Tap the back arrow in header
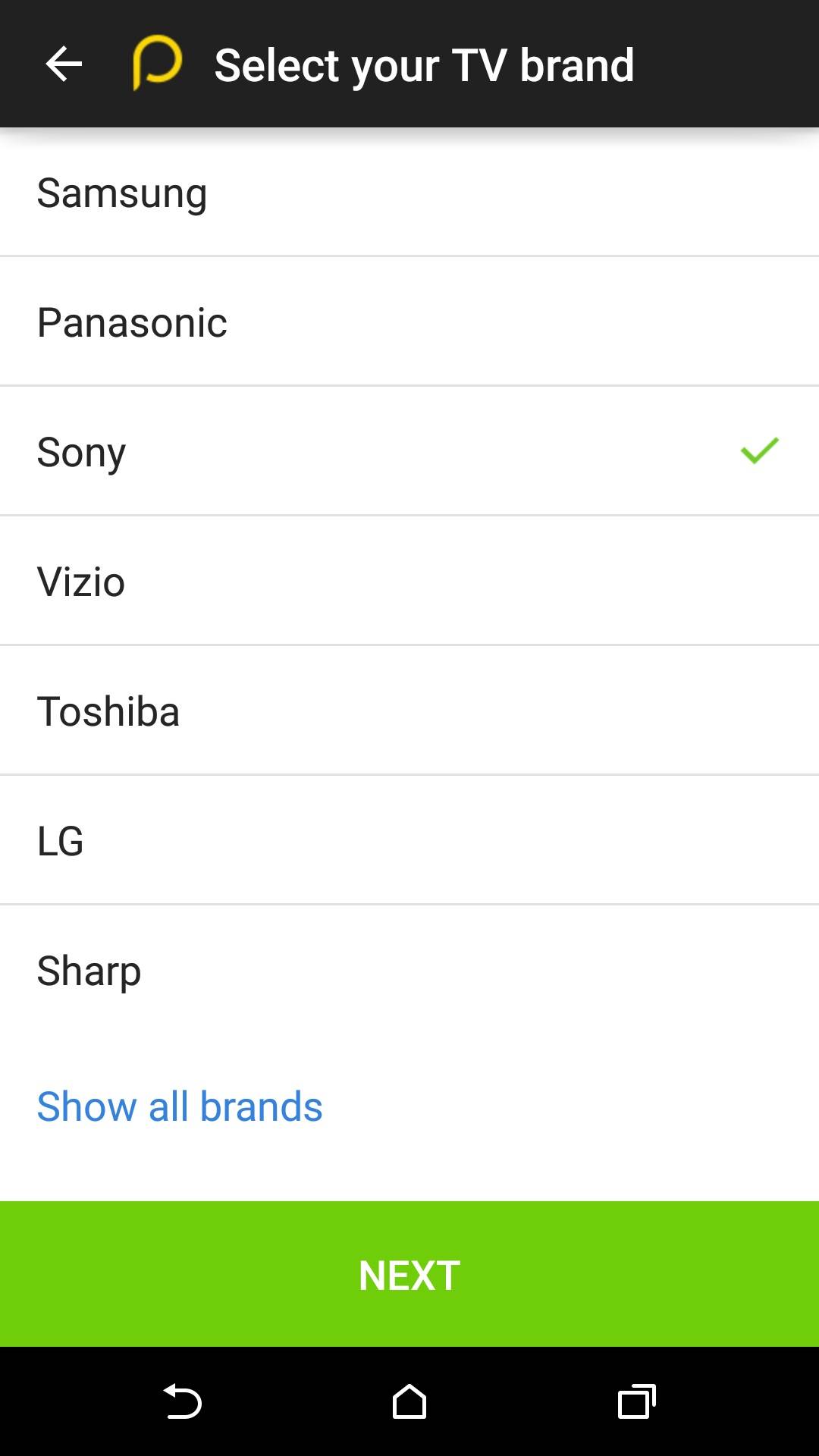The width and height of the screenshot is (819, 1456). (x=64, y=64)
